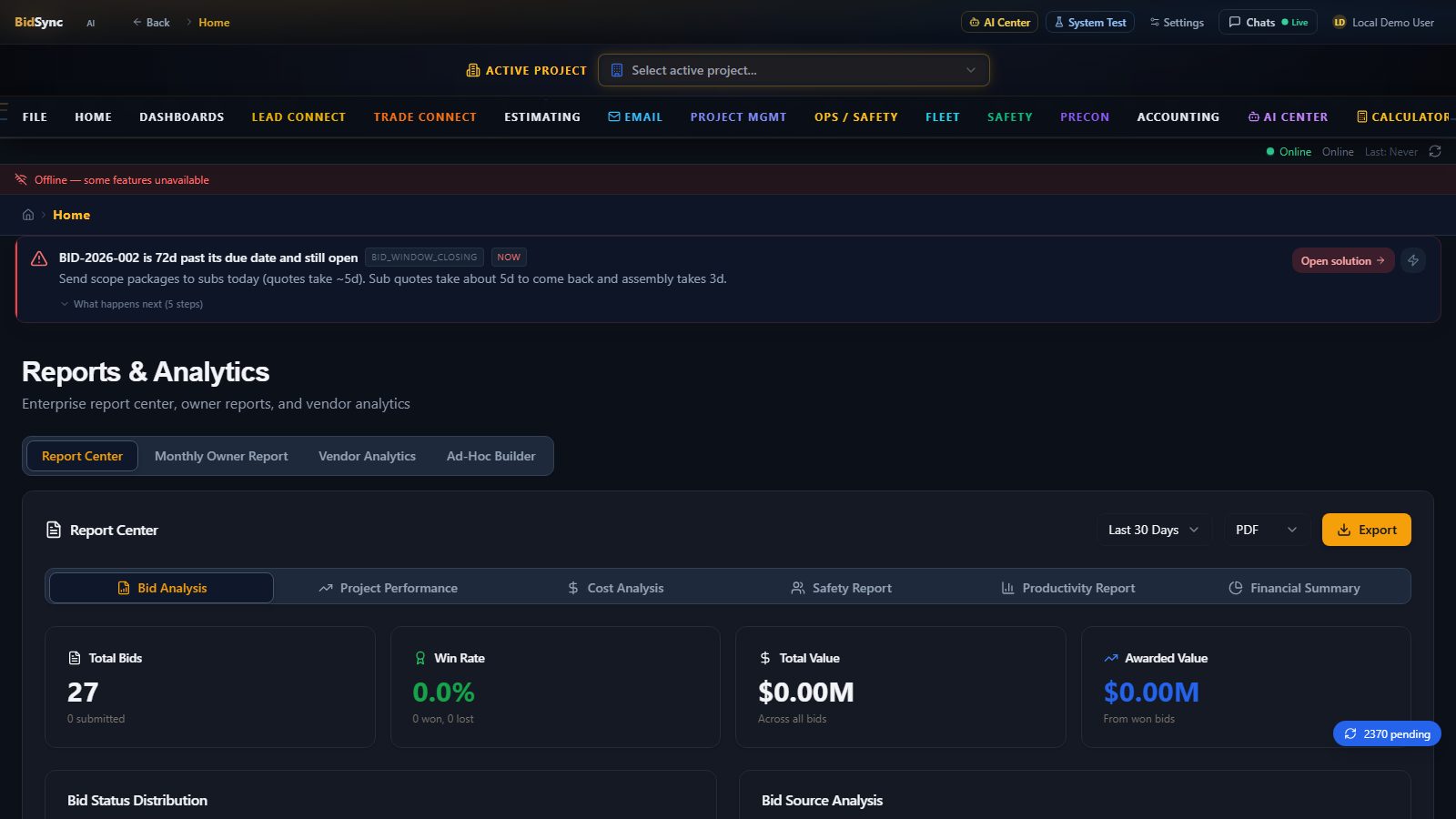Click the Local Demo User name
The width and height of the screenshot is (1456, 819).
click(x=1393, y=22)
